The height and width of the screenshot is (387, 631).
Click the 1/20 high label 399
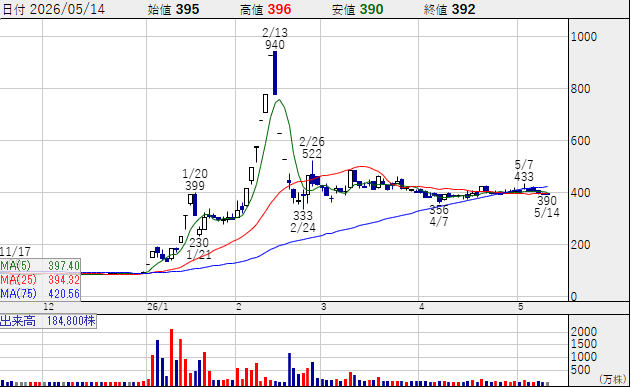195,186
